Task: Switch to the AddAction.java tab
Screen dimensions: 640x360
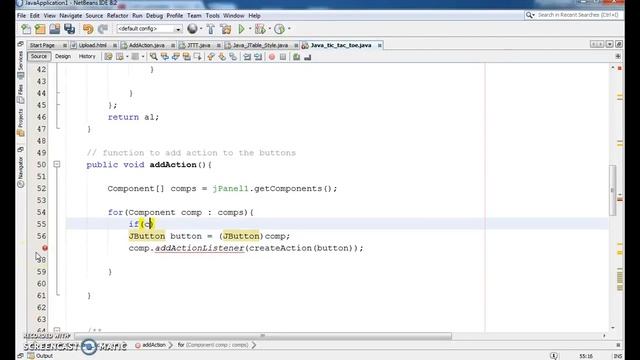Action: pos(147,45)
